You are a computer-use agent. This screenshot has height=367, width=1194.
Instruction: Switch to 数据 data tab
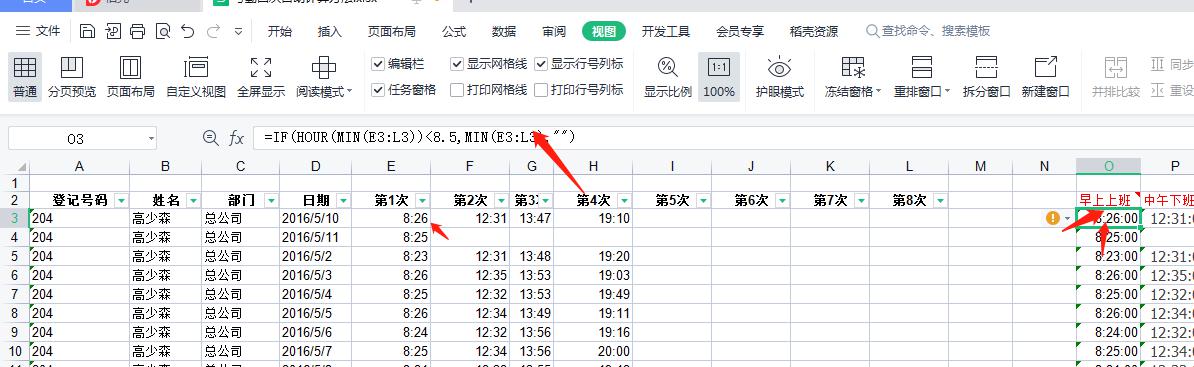(504, 31)
